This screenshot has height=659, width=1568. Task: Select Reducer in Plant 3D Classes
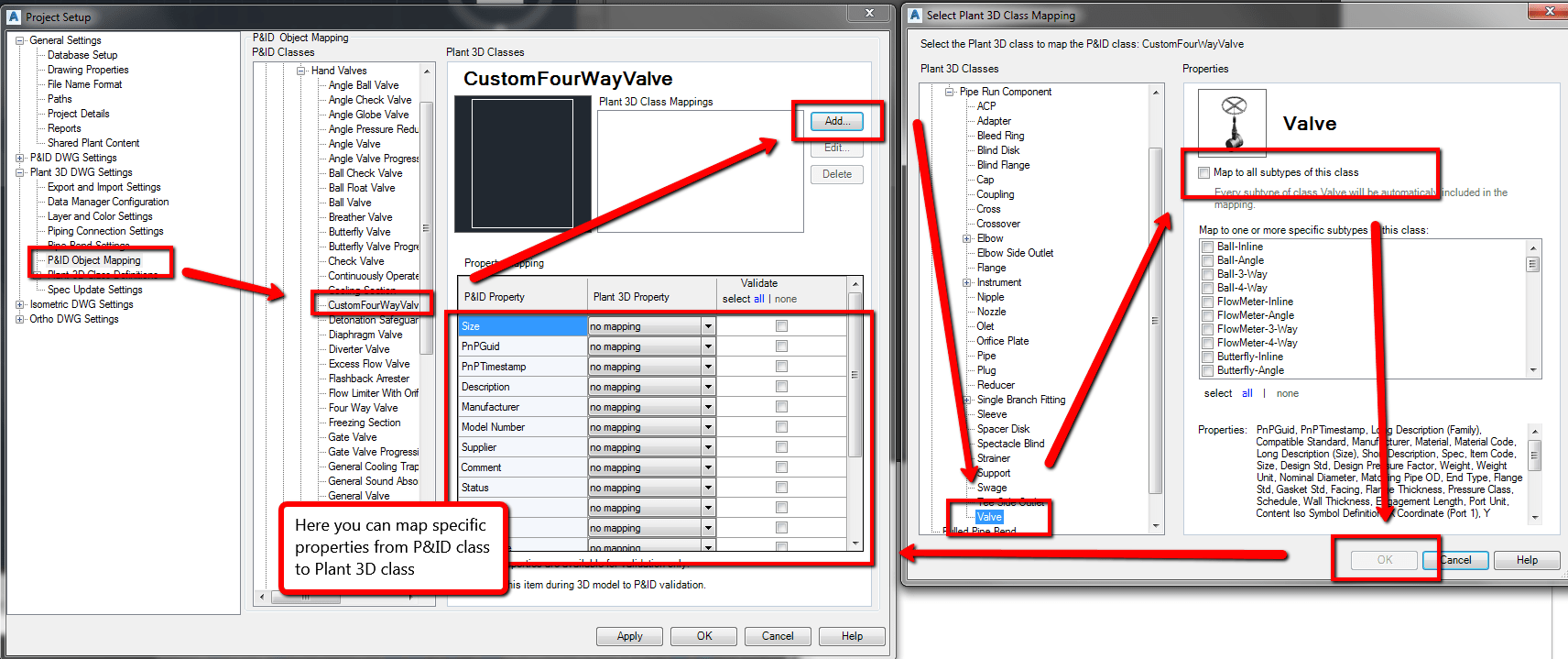[x=996, y=385]
